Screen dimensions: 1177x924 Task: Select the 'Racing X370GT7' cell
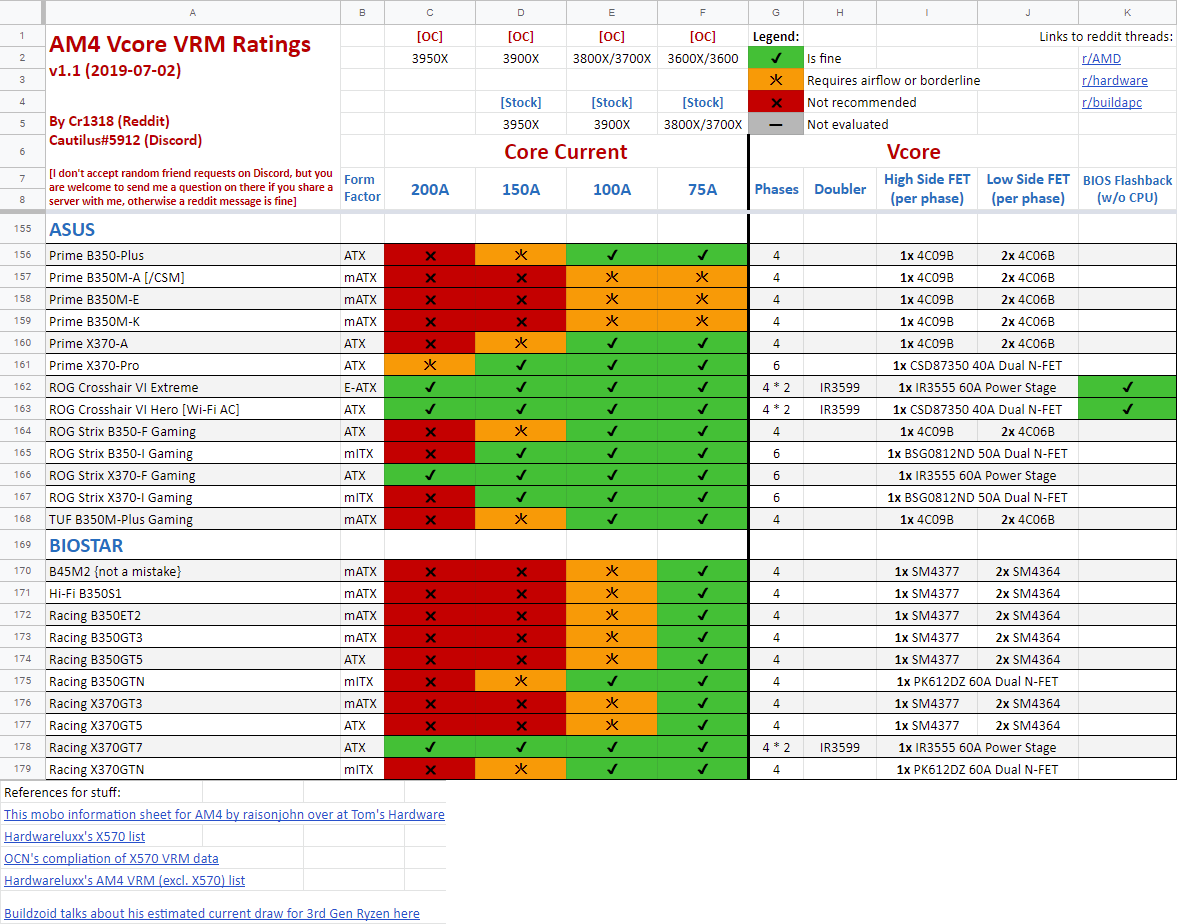pos(193,747)
